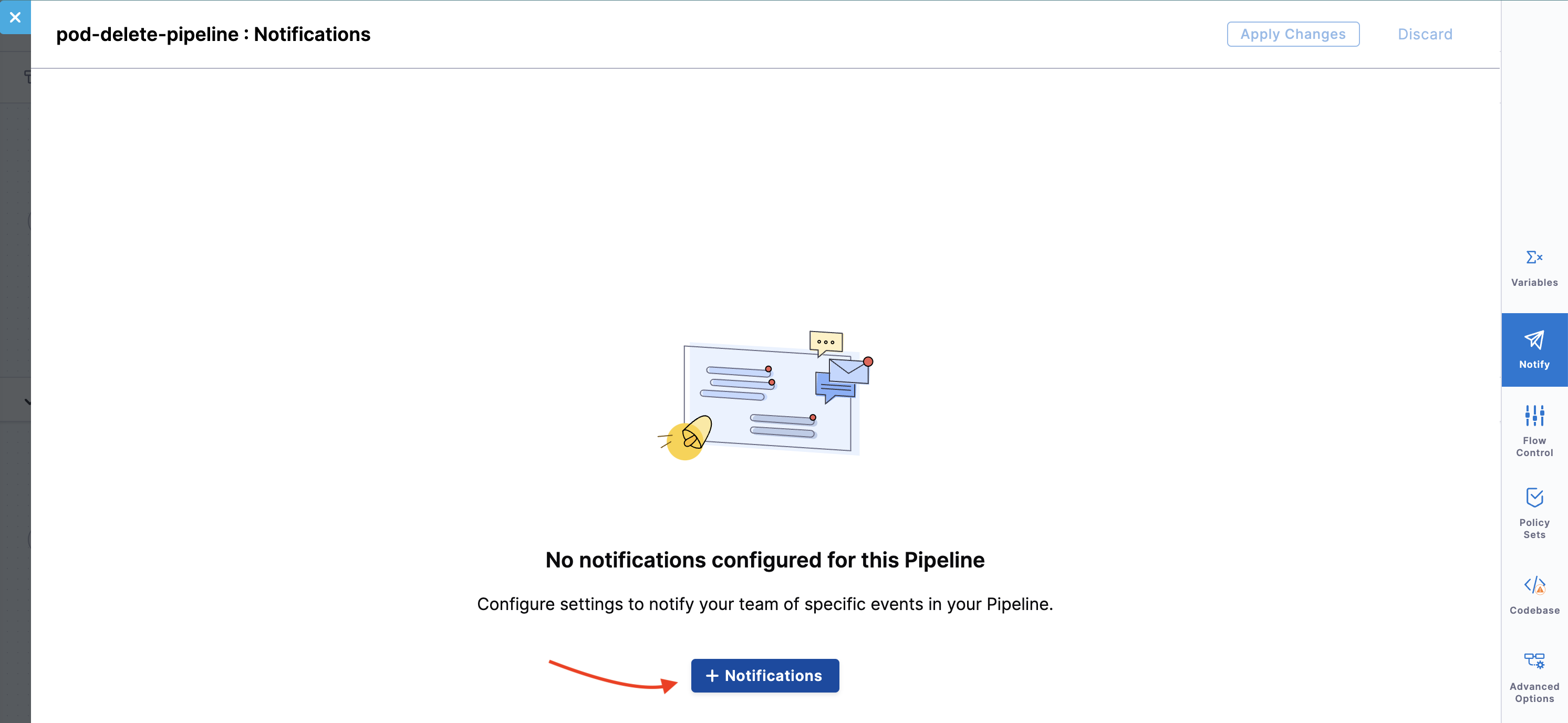Viewport: 1568px width, 723px height.
Task: Click the plus icon on the Notifications button
Action: point(712,676)
